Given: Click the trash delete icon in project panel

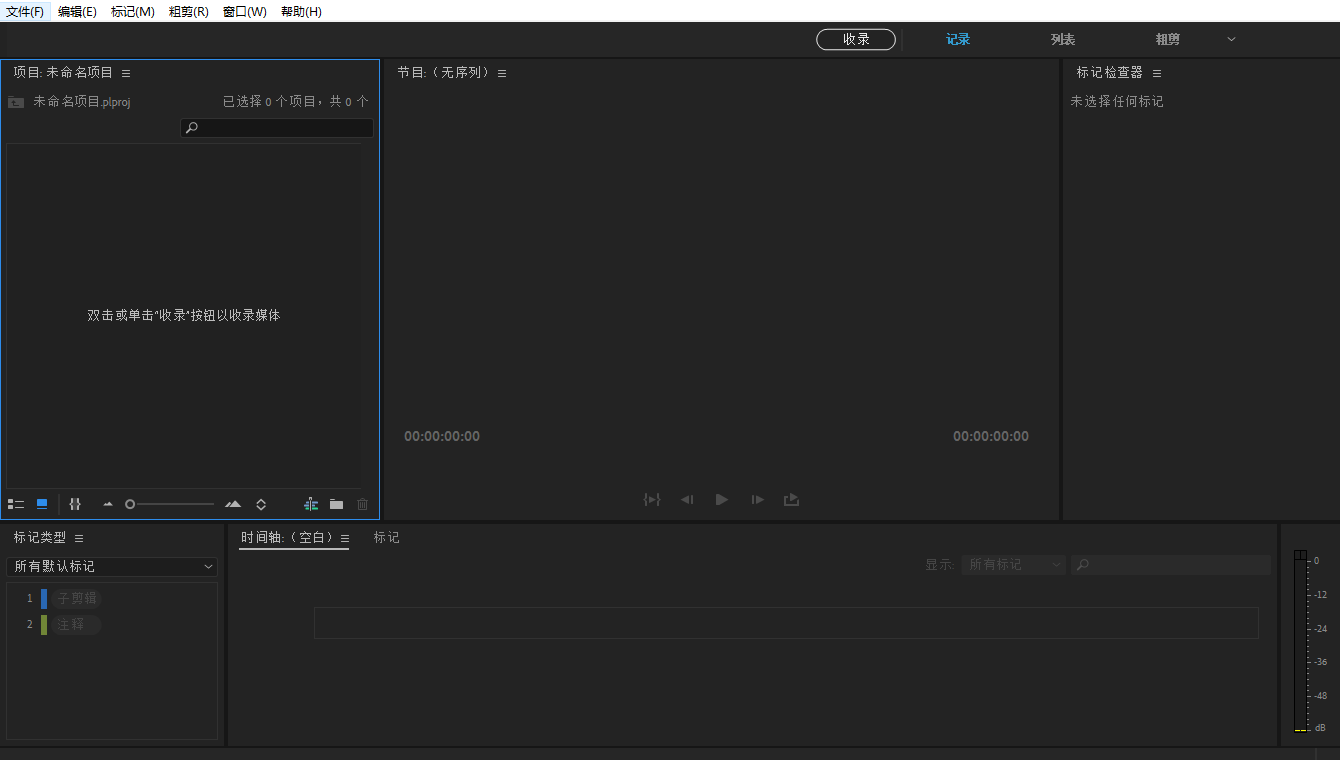Looking at the screenshot, I should click(x=362, y=504).
